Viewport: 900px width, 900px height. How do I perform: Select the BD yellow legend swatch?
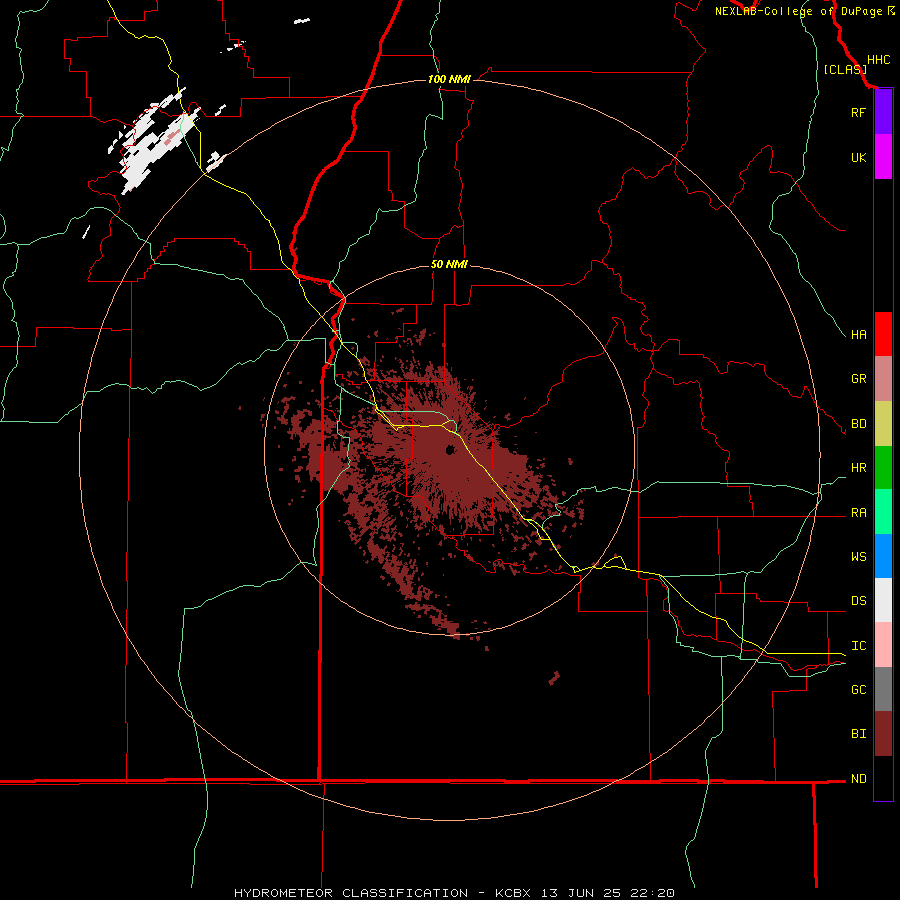tap(883, 423)
